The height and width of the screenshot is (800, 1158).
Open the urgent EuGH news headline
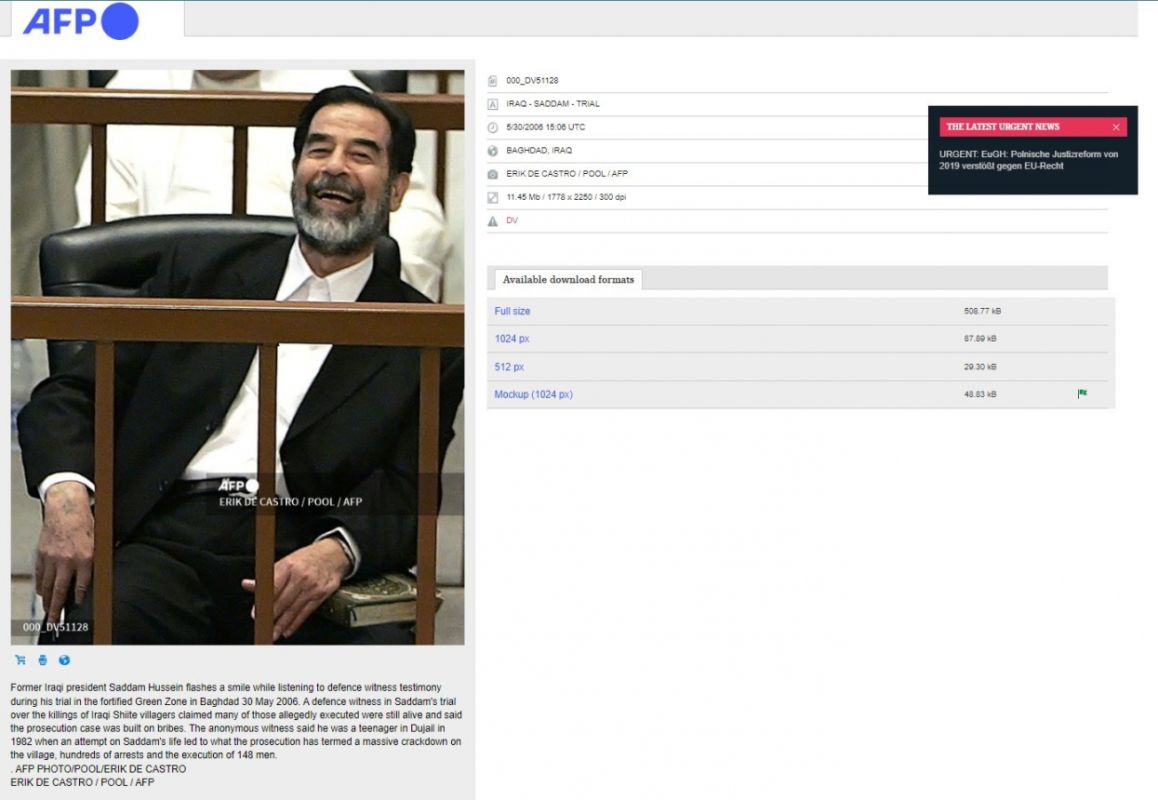[1028, 160]
